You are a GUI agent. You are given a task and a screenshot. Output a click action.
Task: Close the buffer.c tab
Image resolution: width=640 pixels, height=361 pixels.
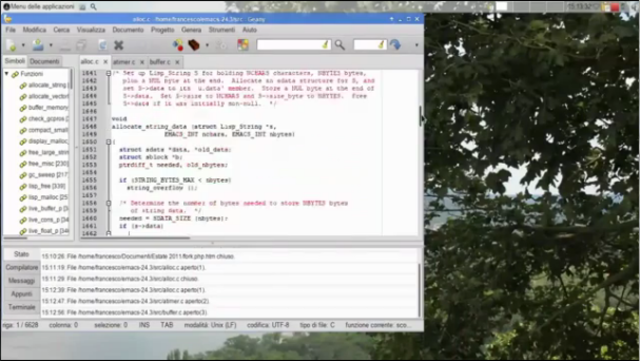pos(177,62)
